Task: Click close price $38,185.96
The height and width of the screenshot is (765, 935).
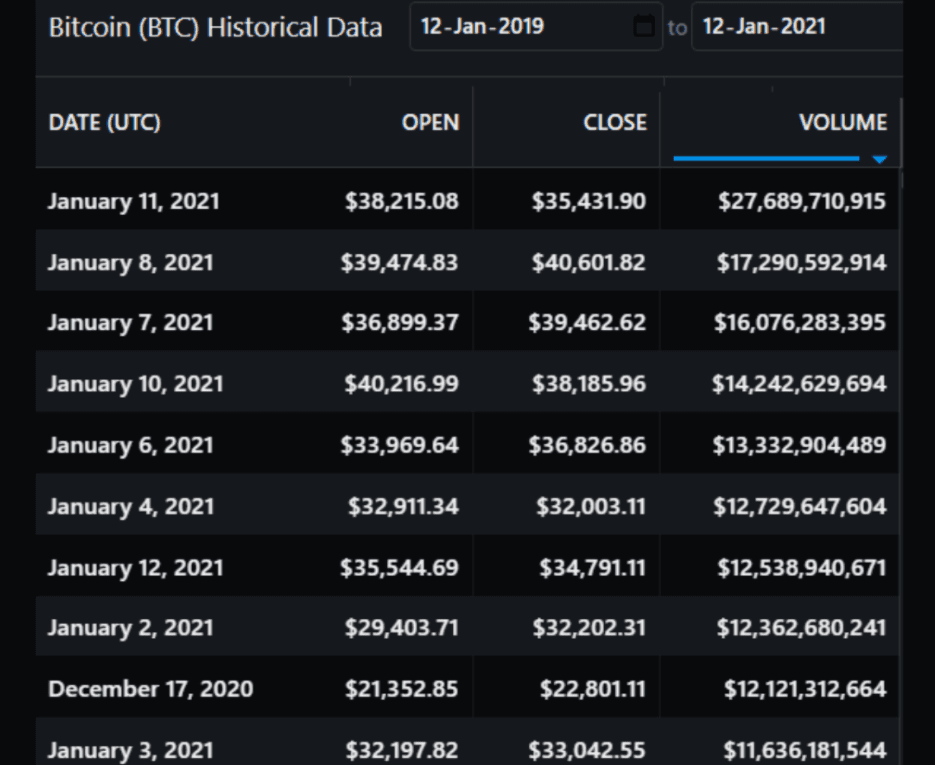Action: pos(589,383)
